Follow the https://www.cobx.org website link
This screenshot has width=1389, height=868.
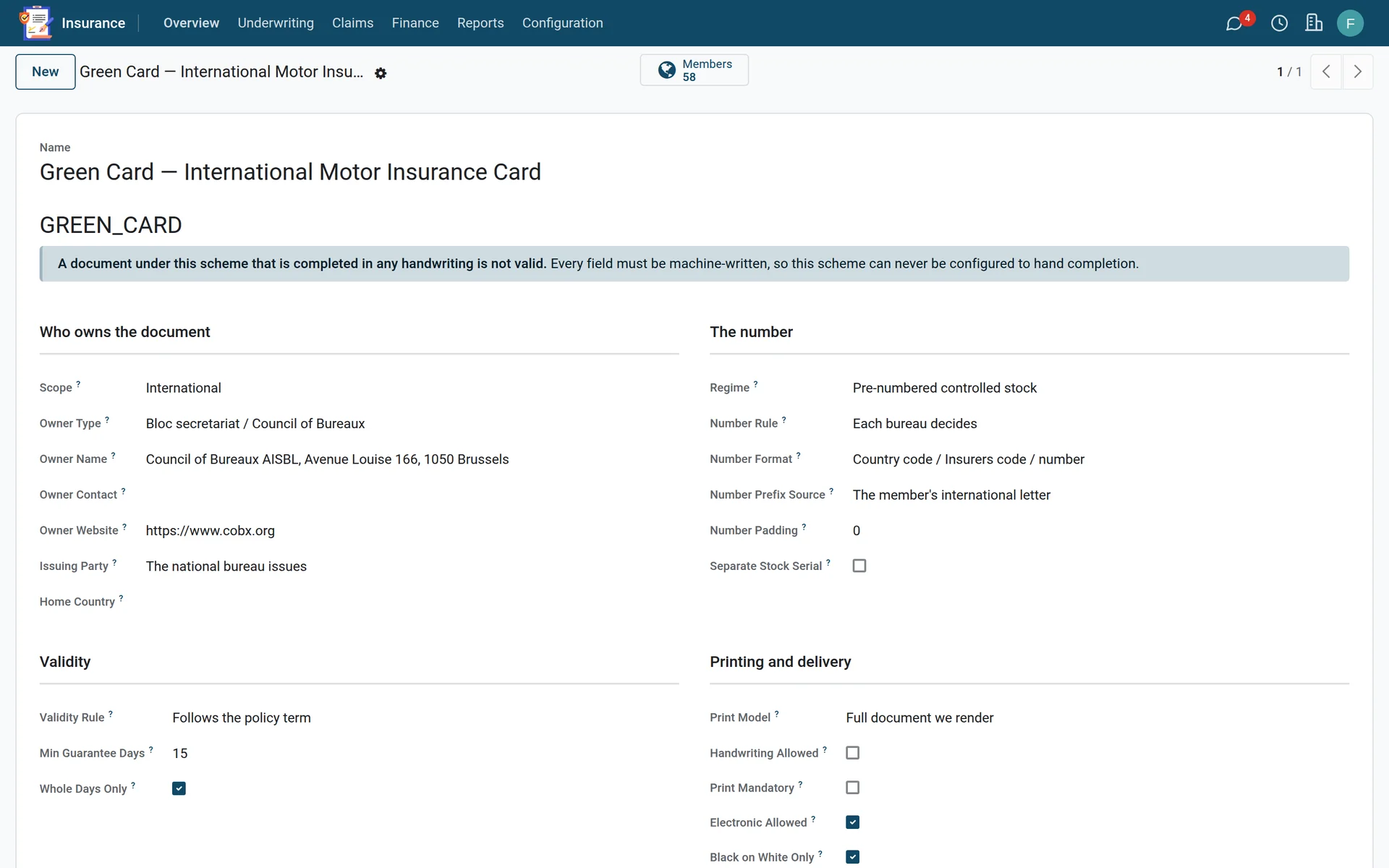click(x=211, y=530)
